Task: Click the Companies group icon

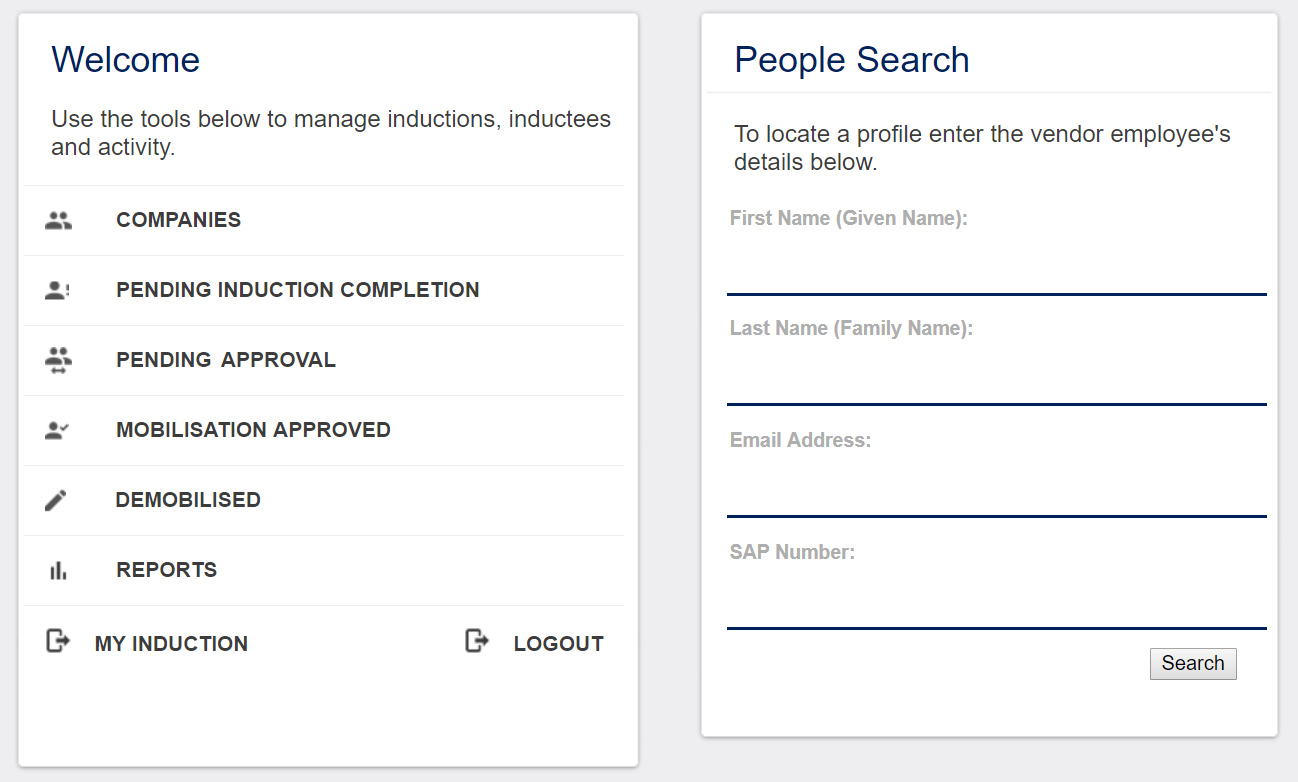Action: click(x=58, y=221)
